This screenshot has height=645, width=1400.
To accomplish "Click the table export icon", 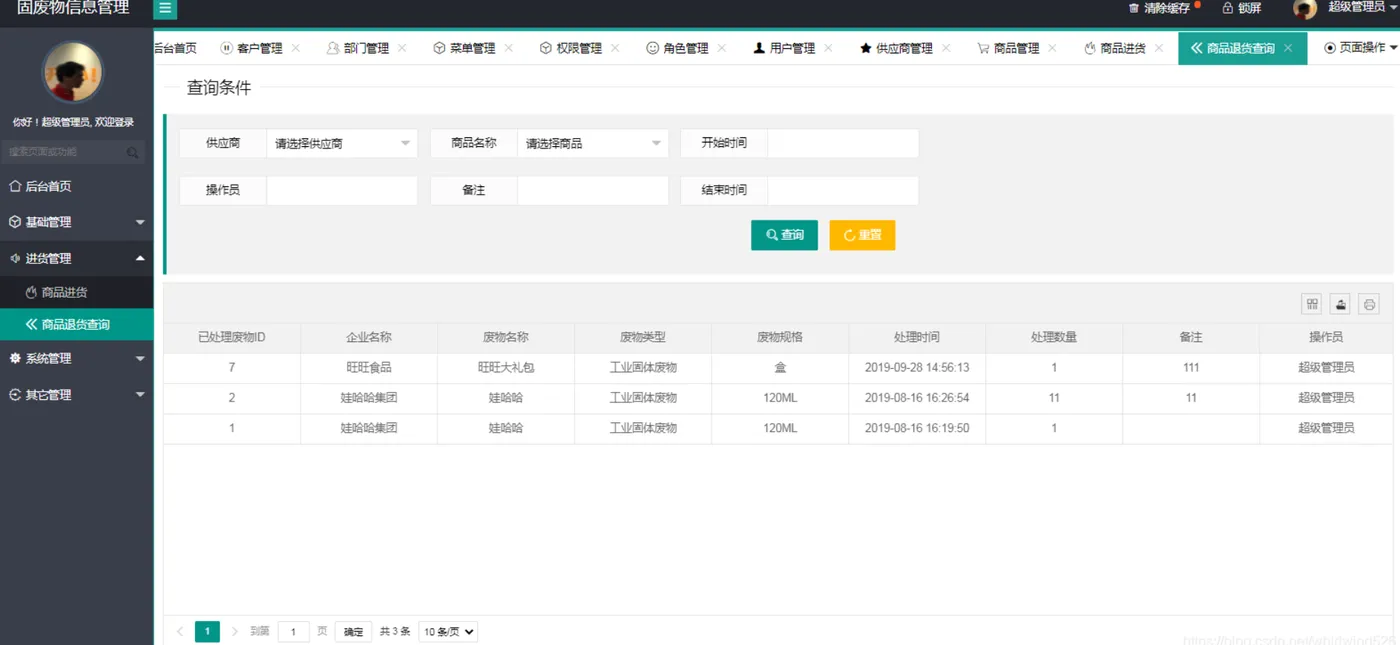I will (x=1341, y=304).
